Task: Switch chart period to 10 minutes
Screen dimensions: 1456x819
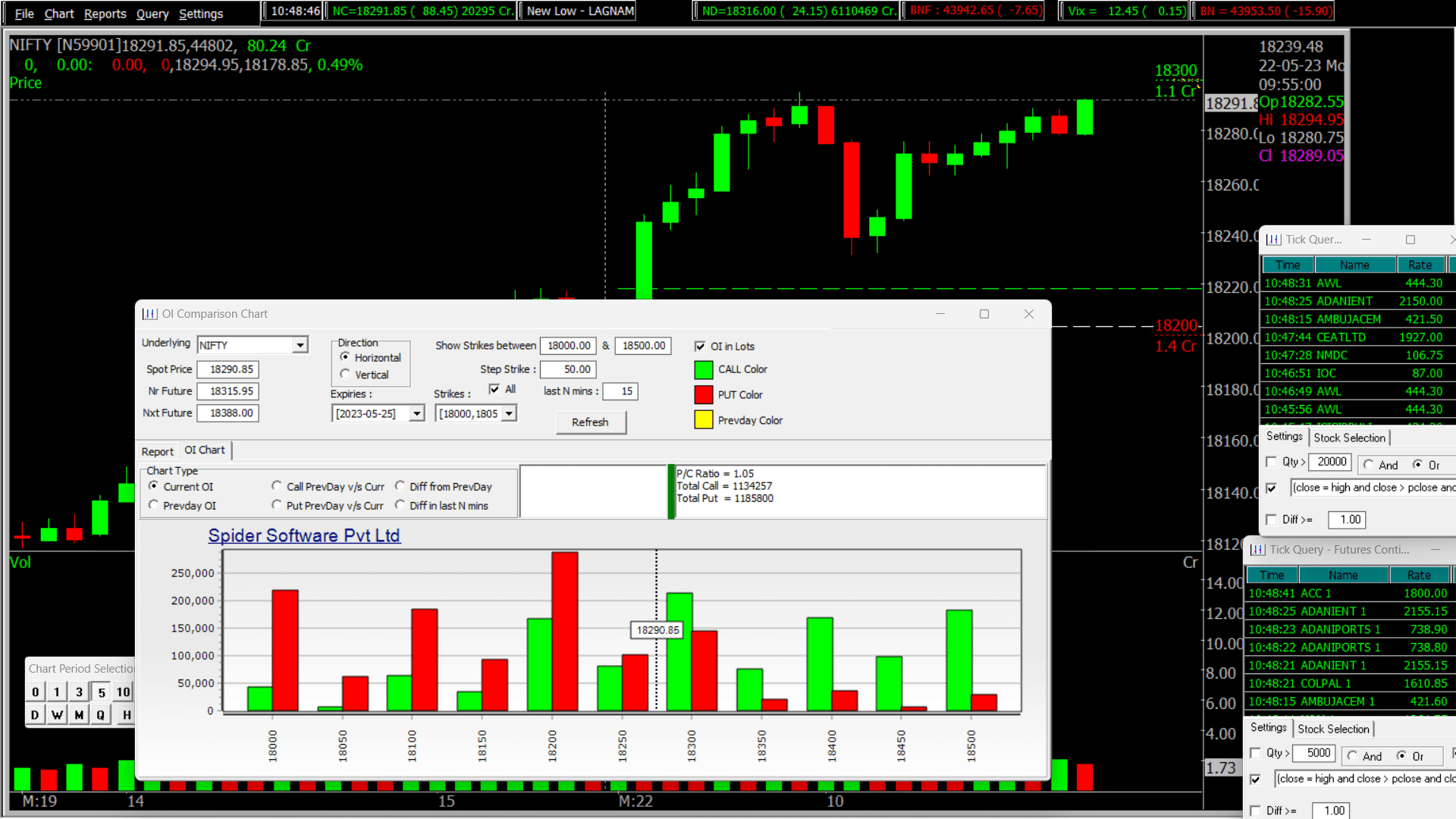Action: tap(123, 692)
